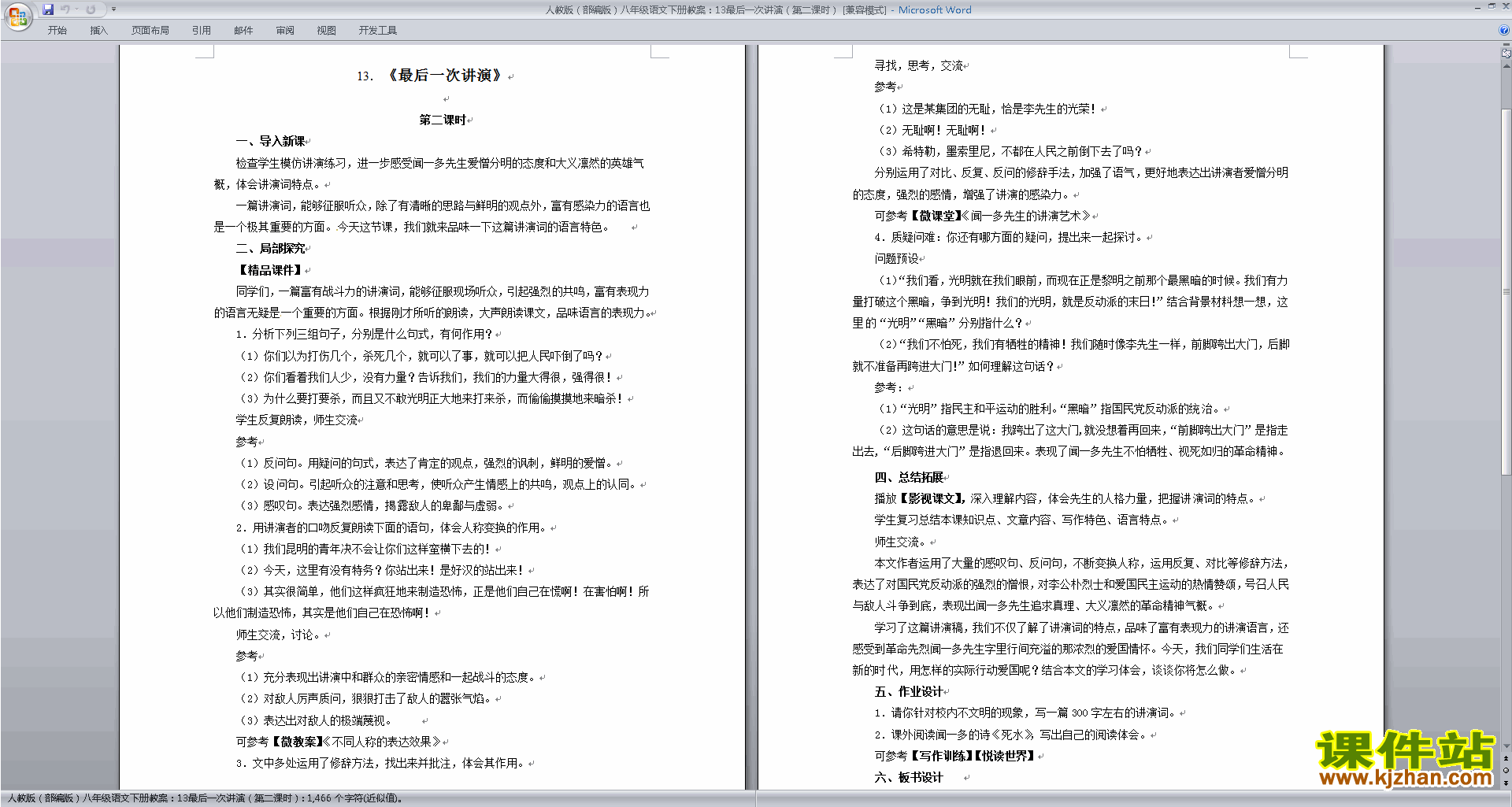This screenshot has height=807, width=1512.
Task: Click the line 师生交流，讨论。
Action: [x=280, y=635]
